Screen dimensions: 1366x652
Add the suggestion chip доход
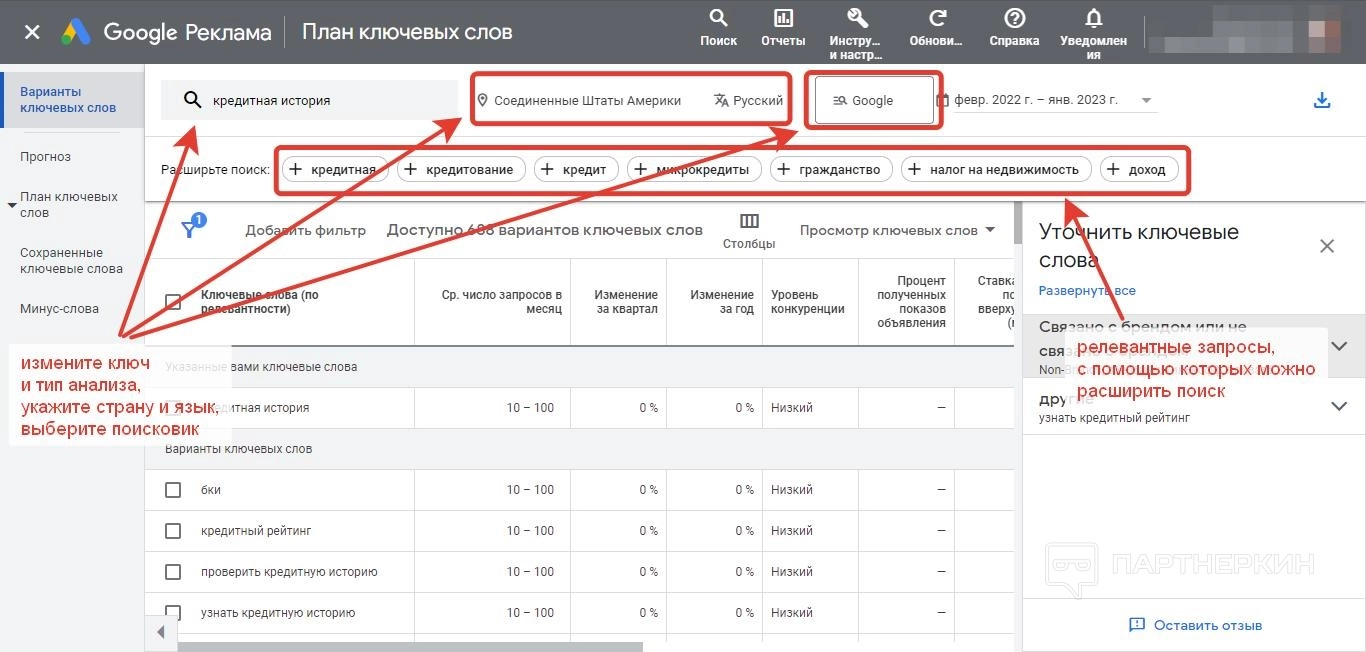point(1139,169)
